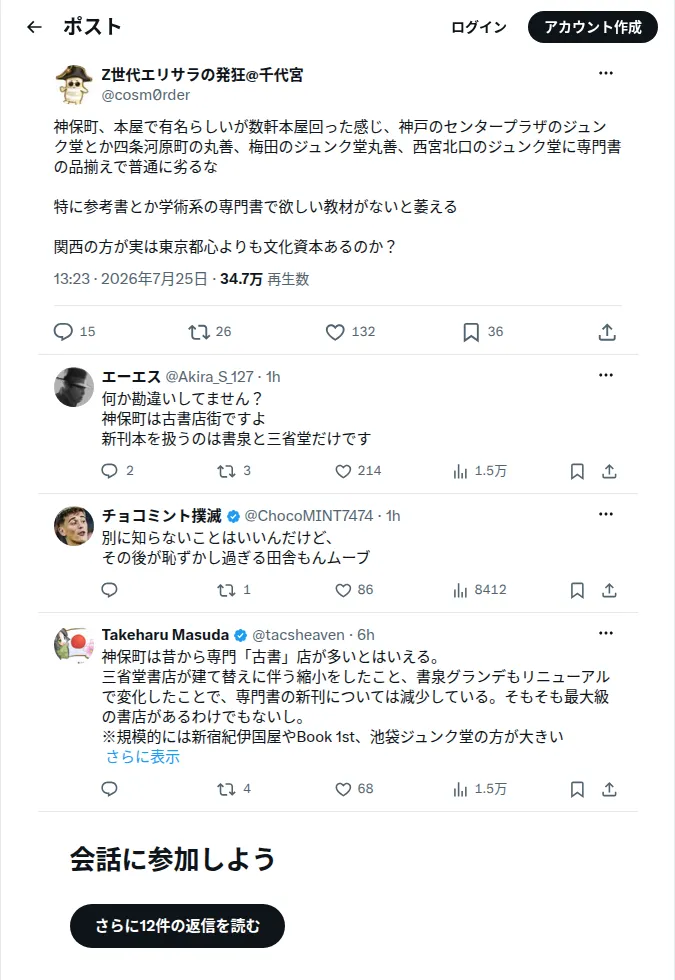The height and width of the screenshot is (980, 675).
Task: Open more options on エーエス reply
Action: point(606,375)
